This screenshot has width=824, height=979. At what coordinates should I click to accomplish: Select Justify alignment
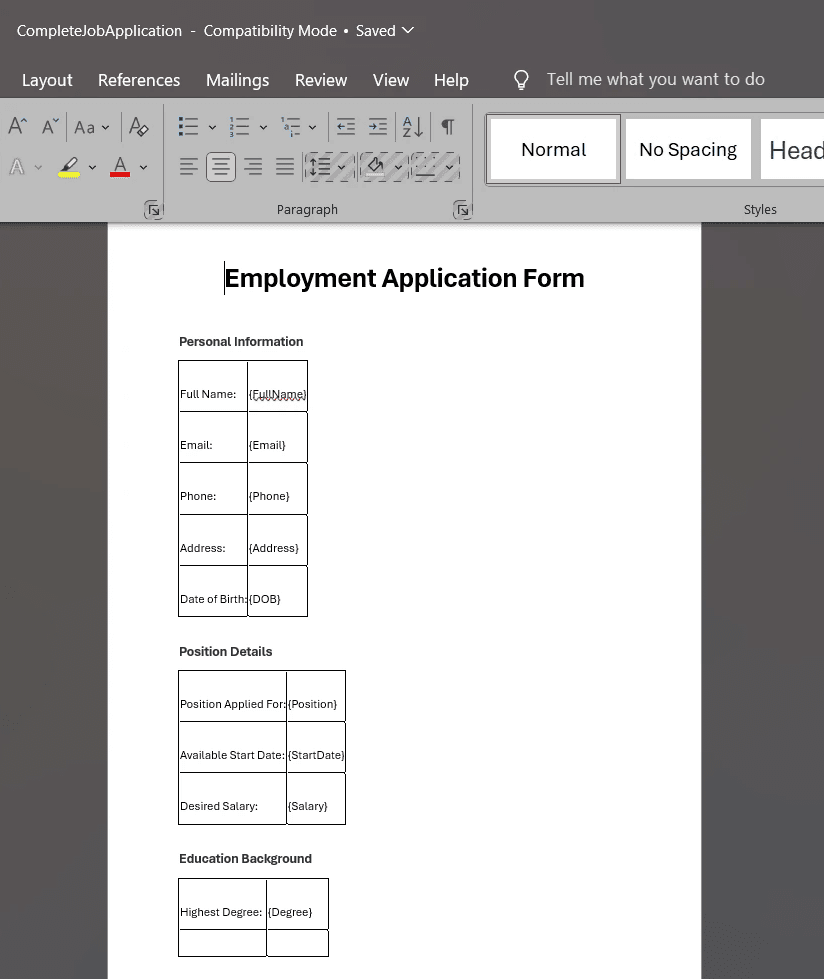285,167
